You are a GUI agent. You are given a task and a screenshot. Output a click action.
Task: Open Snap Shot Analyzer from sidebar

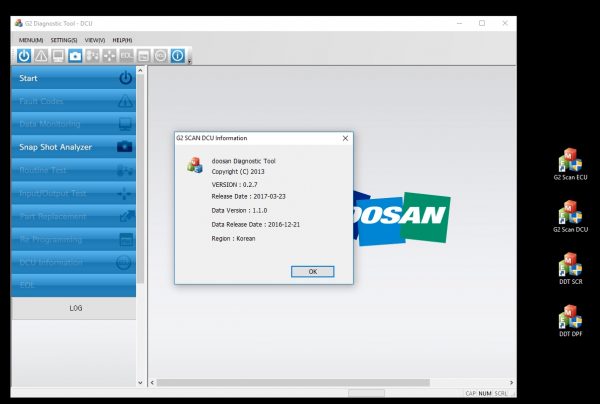click(73, 147)
